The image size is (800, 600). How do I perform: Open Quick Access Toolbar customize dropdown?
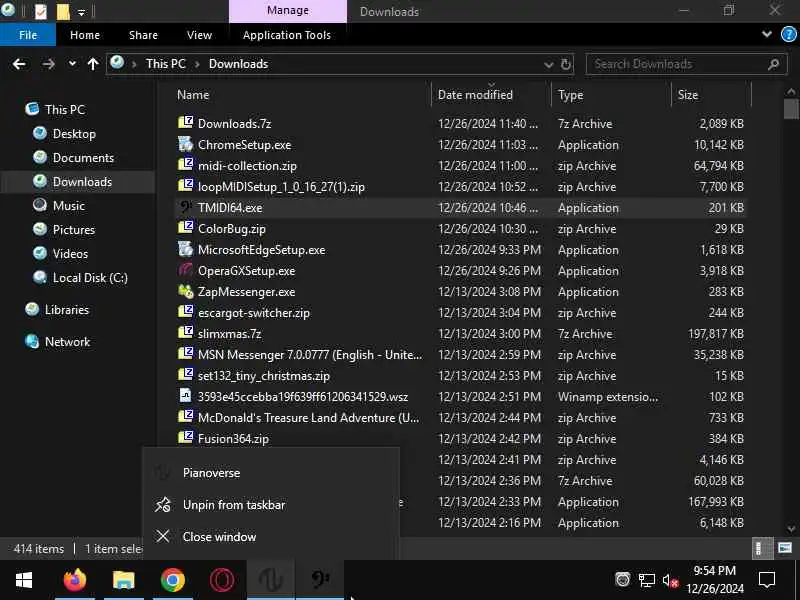click(81, 12)
